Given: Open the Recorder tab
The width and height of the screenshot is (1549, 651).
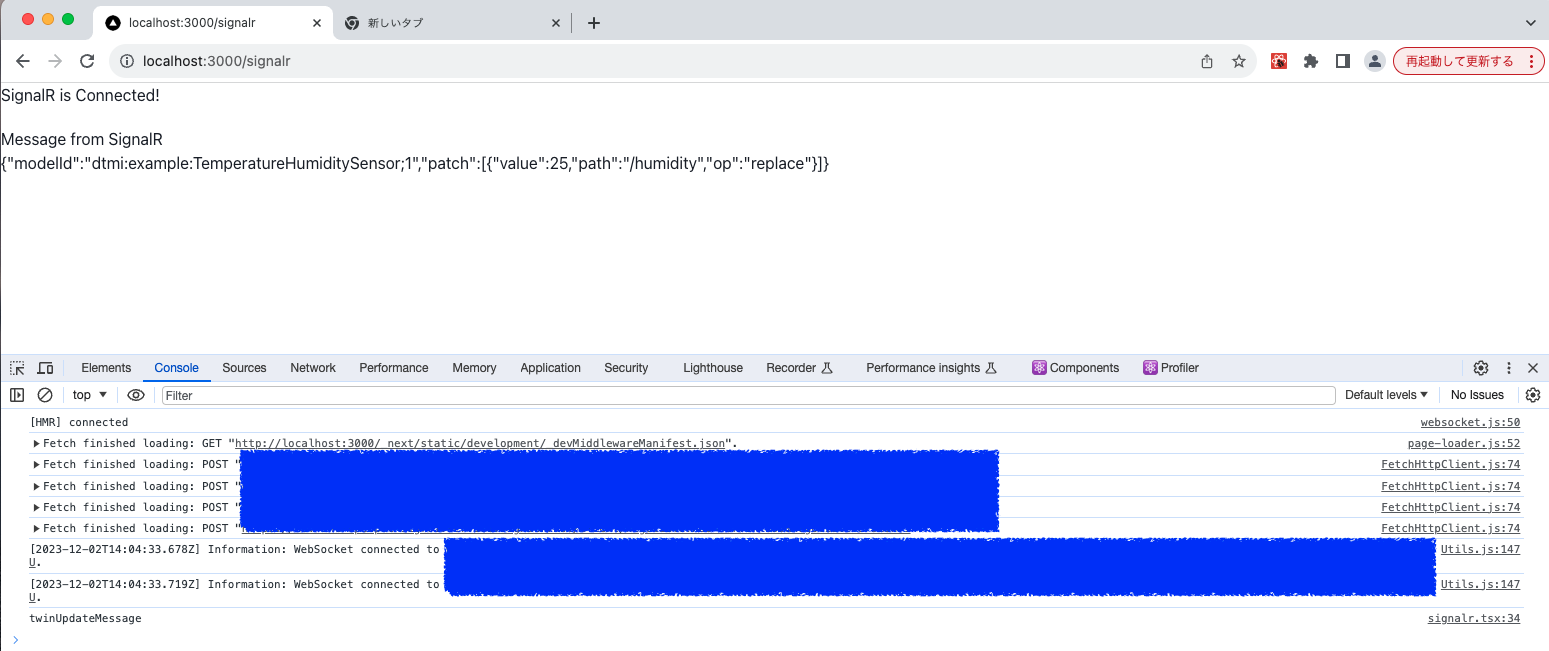Looking at the screenshot, I should (799, 368).
